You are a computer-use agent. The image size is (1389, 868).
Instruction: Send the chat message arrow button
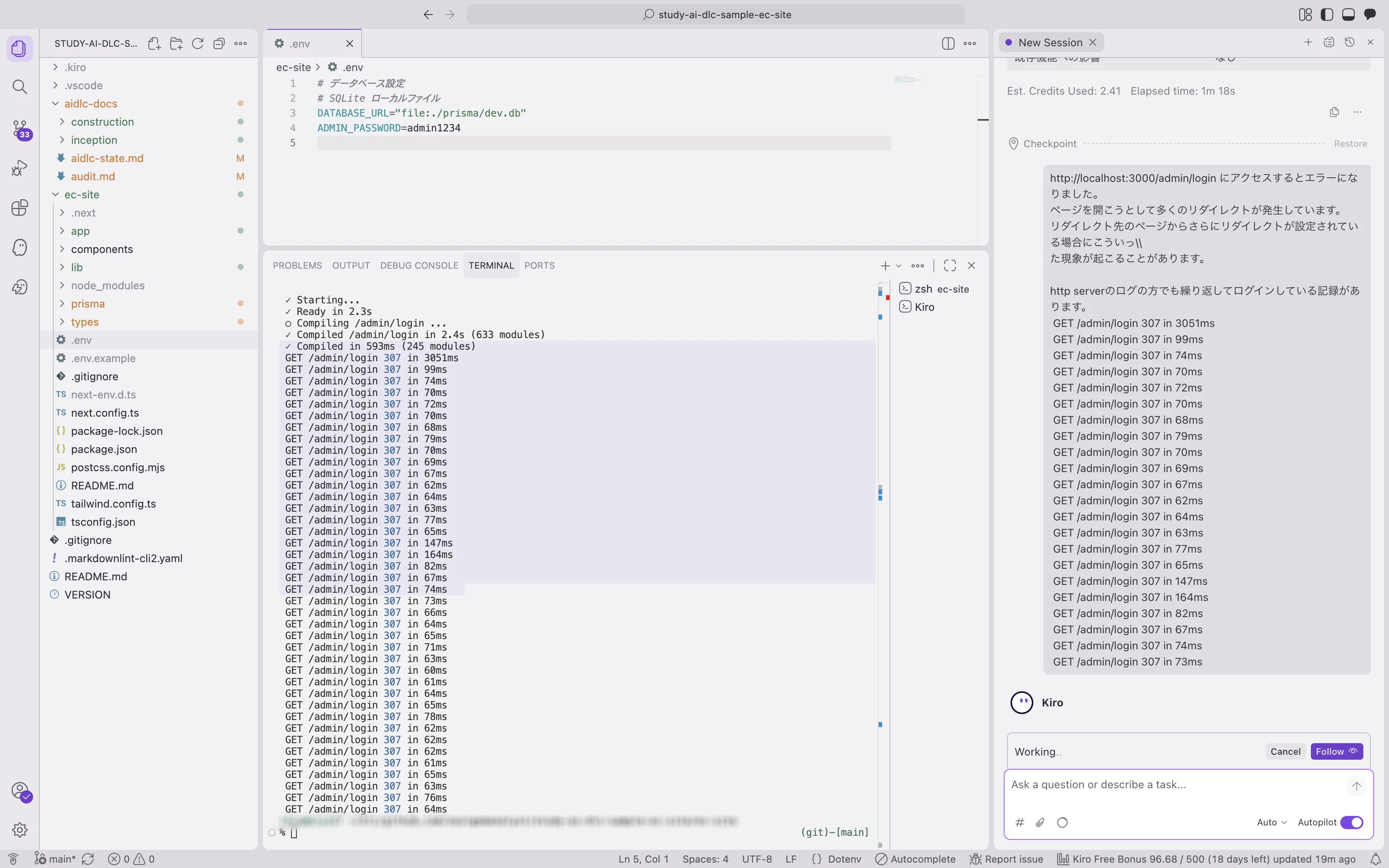1356,786
